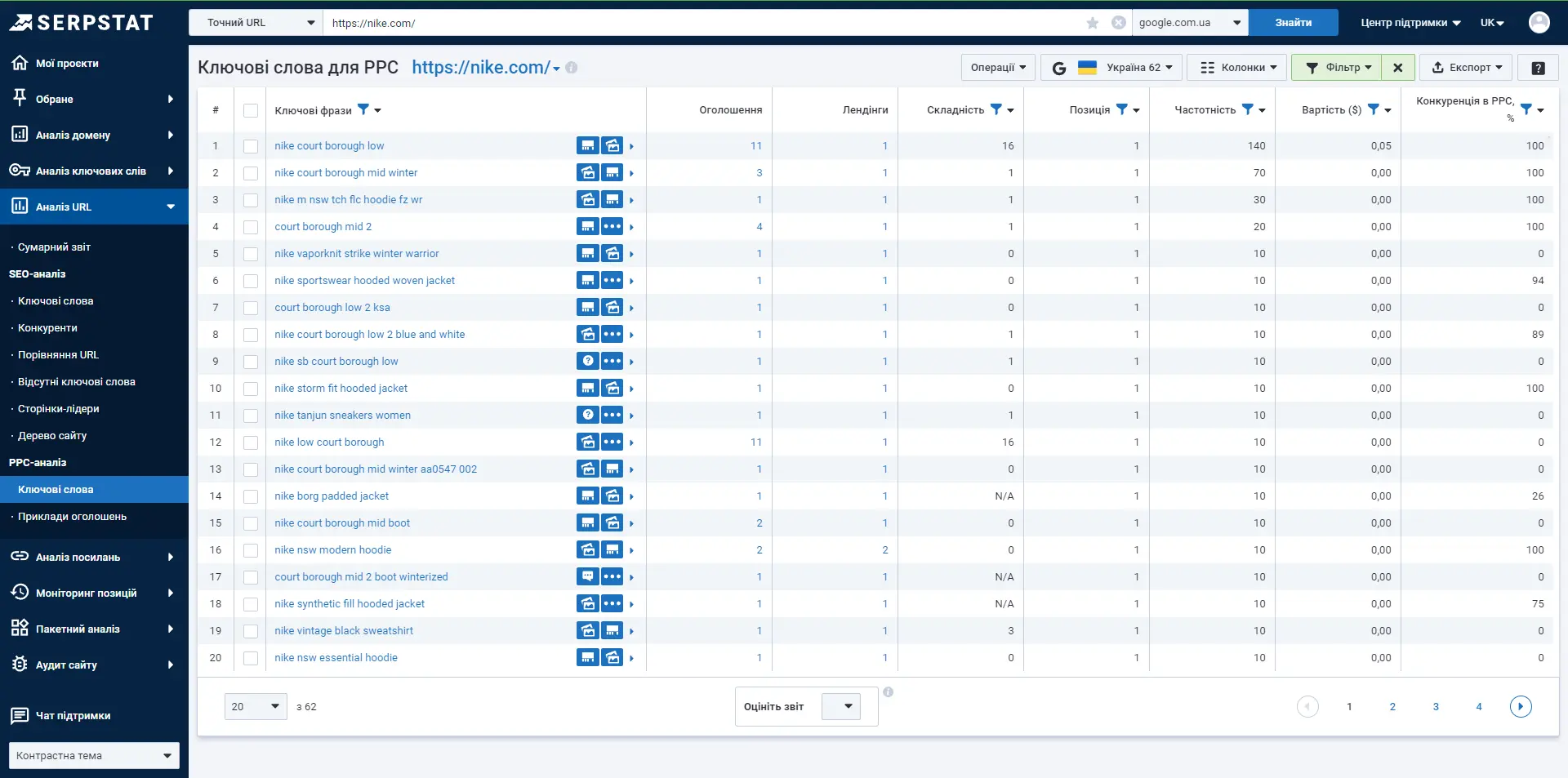Open the google.com.ua search engine dropdown
1568x778 pixels.
[1190, 23]
